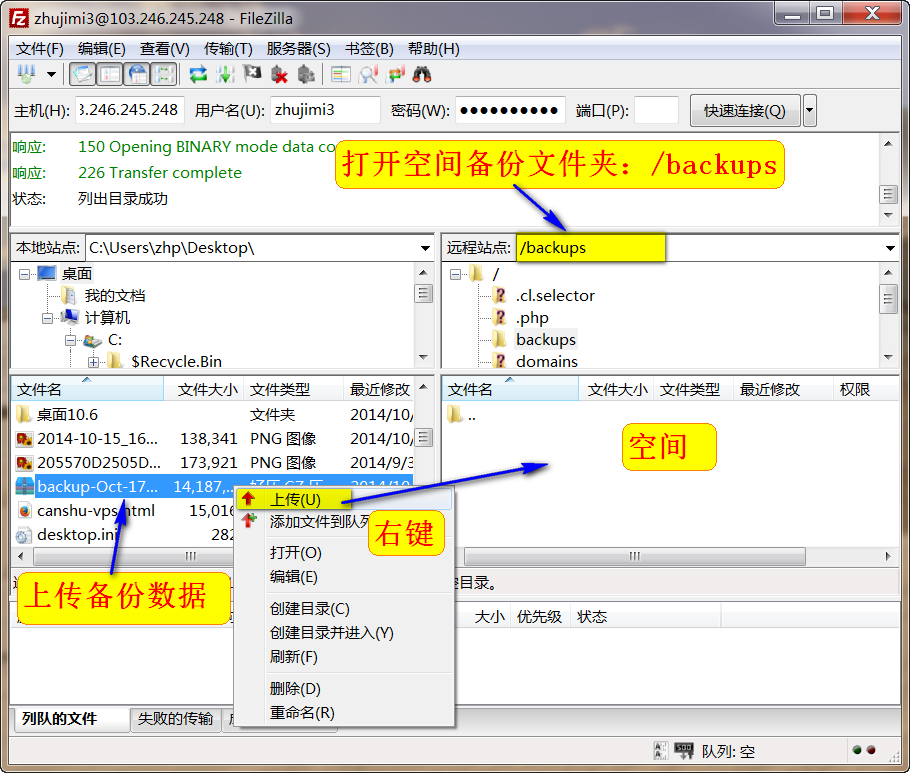This screenshot has height=773, width=910.
Task: Choose 打开(O) in the context menu
Action: click(344, 552)
